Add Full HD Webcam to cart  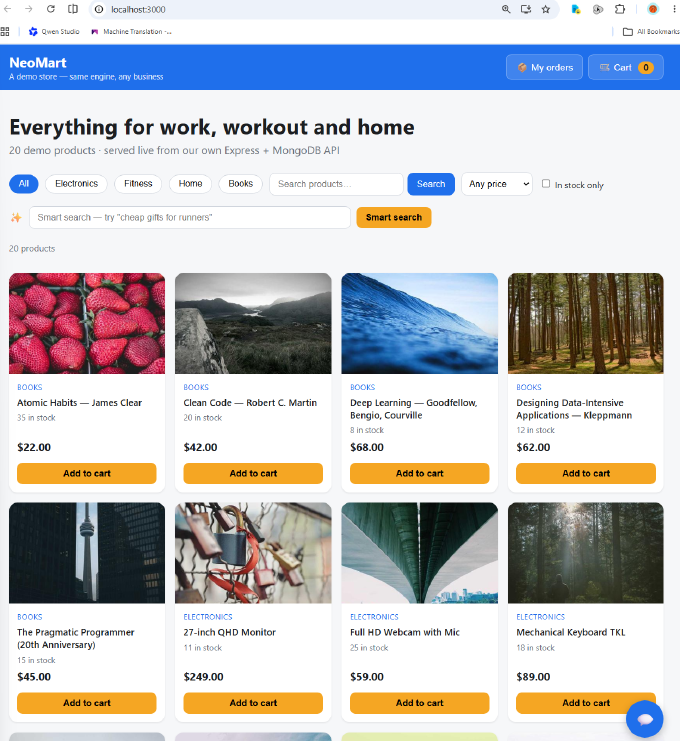[420, 703]
